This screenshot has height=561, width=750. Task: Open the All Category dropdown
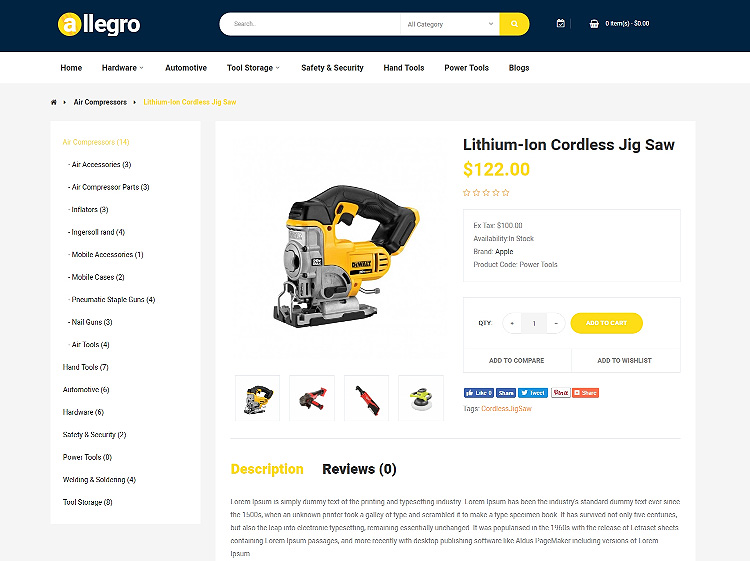pos(450,24)
